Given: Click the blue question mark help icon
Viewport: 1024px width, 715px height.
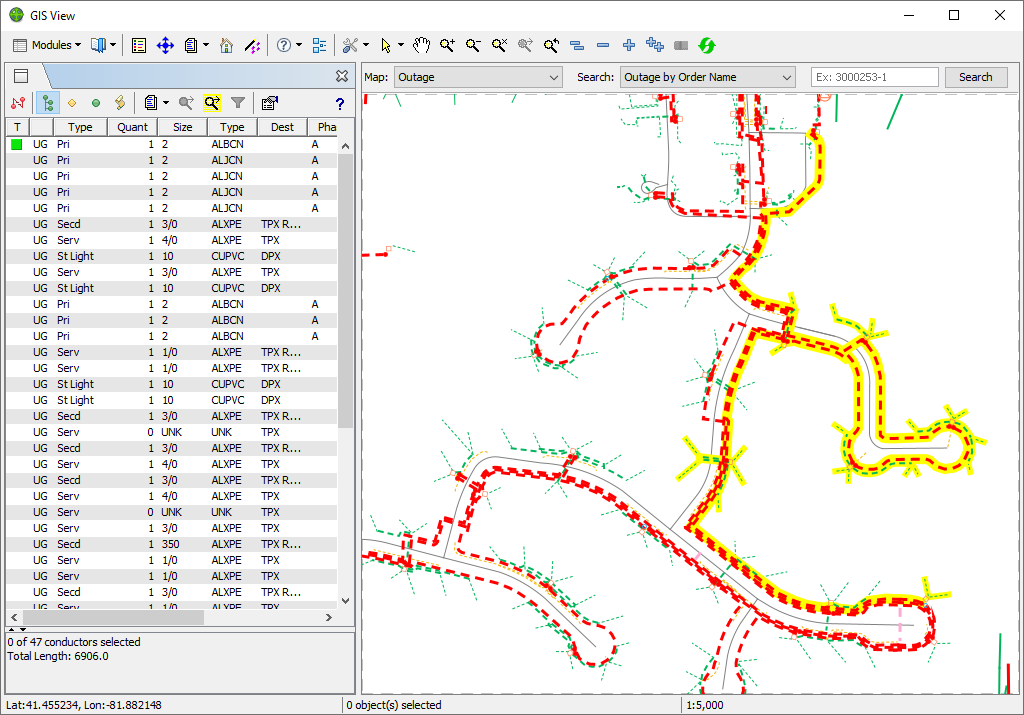Looking at the screenshot, I should [x=340, y=104].
